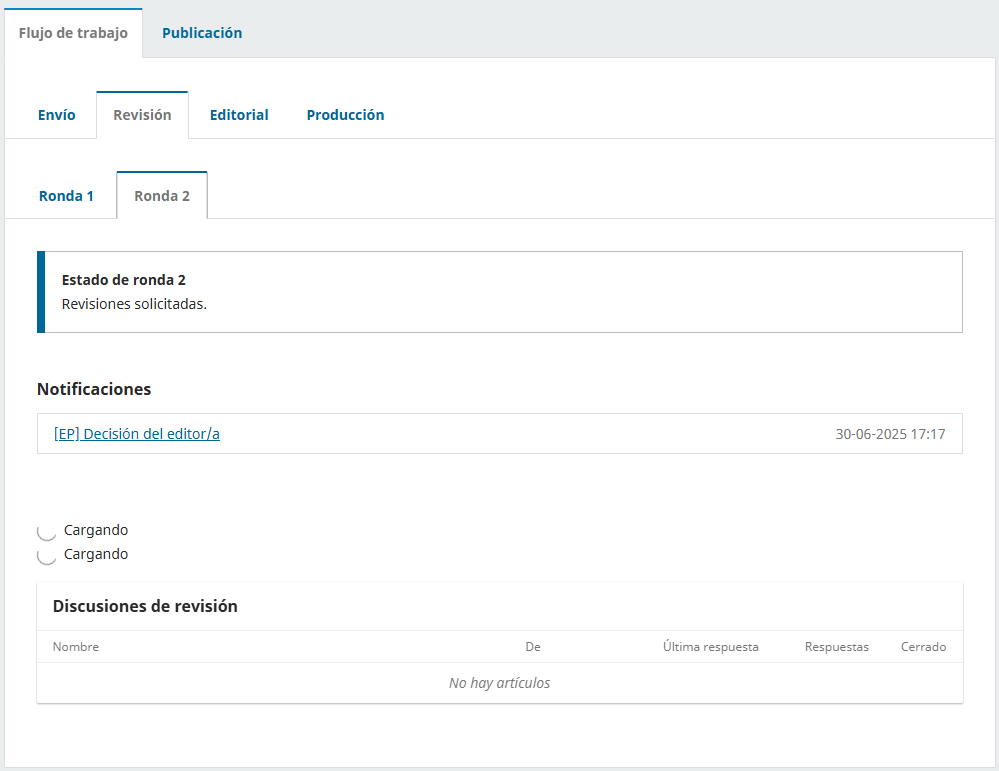Click the De column header

click(533, 647)
